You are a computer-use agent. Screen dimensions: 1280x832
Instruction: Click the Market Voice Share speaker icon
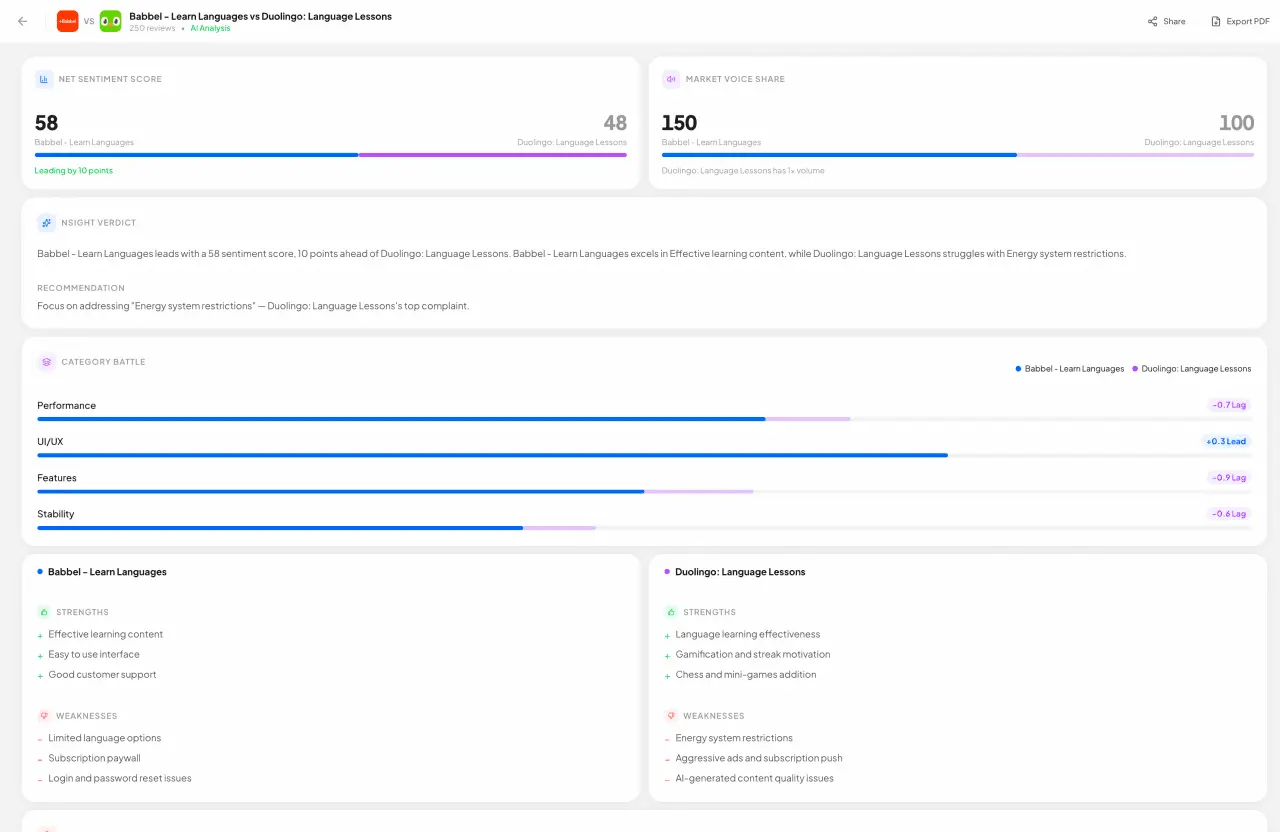click(x=671, y=79)
